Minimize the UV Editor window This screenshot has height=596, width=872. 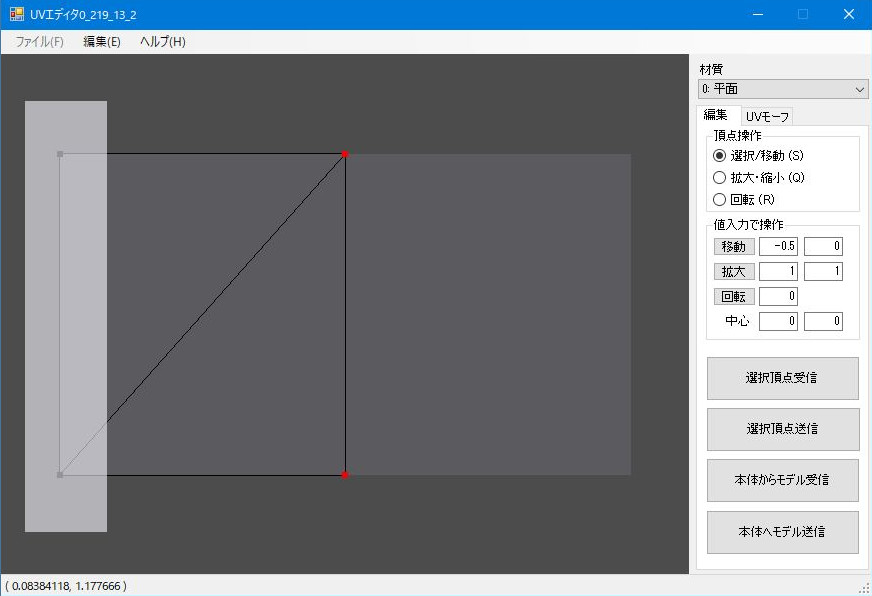pyautogui.click(x=757, y=14)
